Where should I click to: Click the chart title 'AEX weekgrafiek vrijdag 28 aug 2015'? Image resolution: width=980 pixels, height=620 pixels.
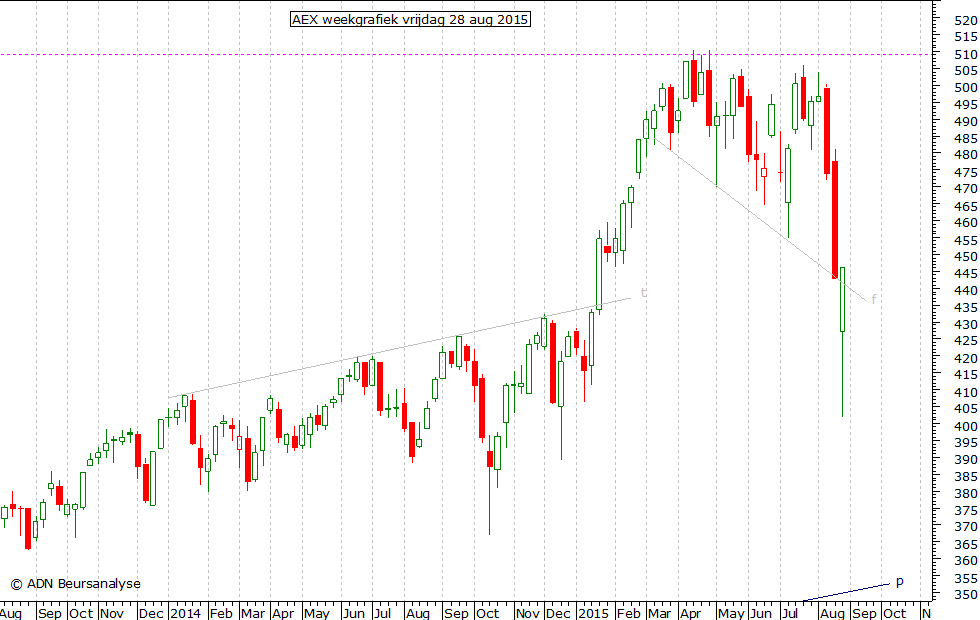pyautogui.click(x=411, y=19)
